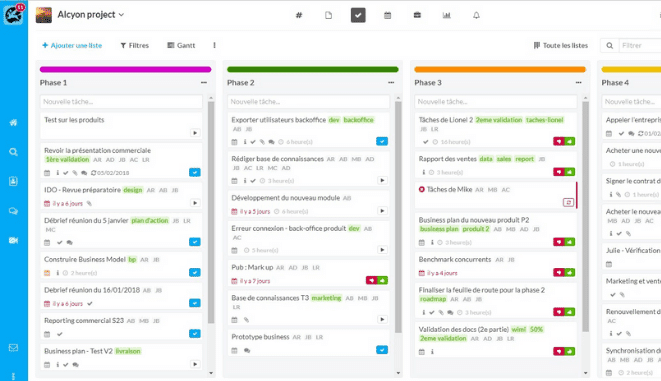Click Phase 1 scroll down arrow
This screenshot has width=661, height=381.
pyautogui.click(x=211, y=373)
